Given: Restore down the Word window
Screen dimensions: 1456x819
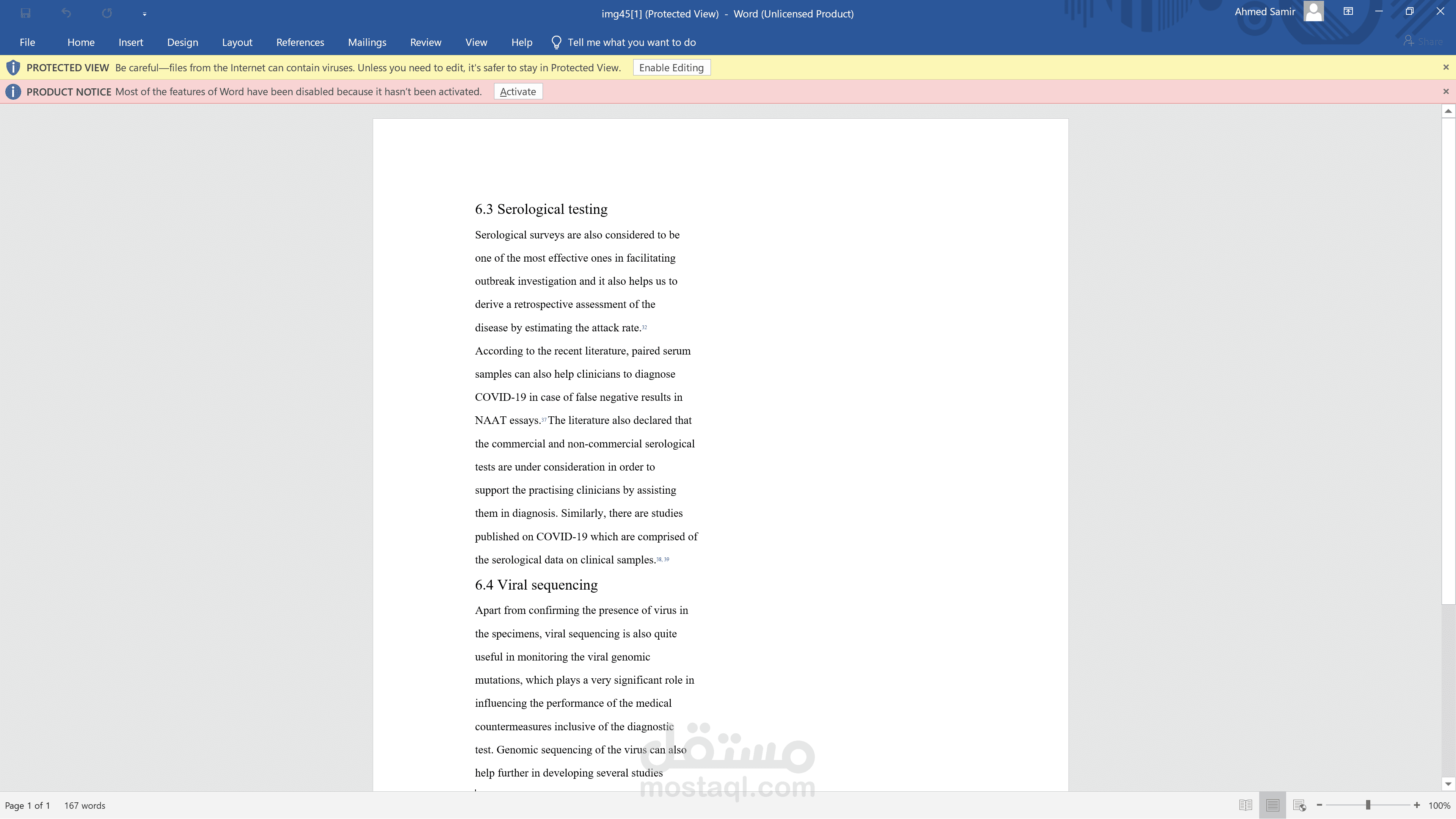Looking at the screenshot, I should point(1409,11).
